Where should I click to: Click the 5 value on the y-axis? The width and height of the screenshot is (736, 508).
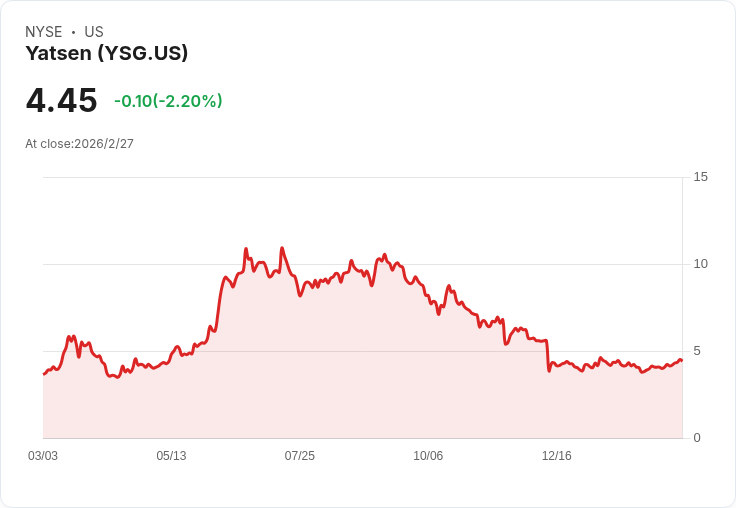[697, 351]
